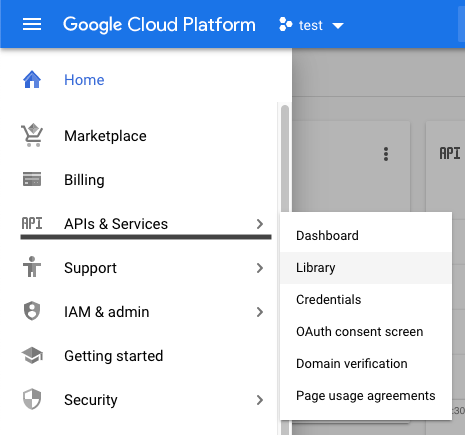The height and width of the screenshot is (435, 465).
Task: Choose Domain verification from submenu
Action: pyautogui.click(x=366, y=364)
